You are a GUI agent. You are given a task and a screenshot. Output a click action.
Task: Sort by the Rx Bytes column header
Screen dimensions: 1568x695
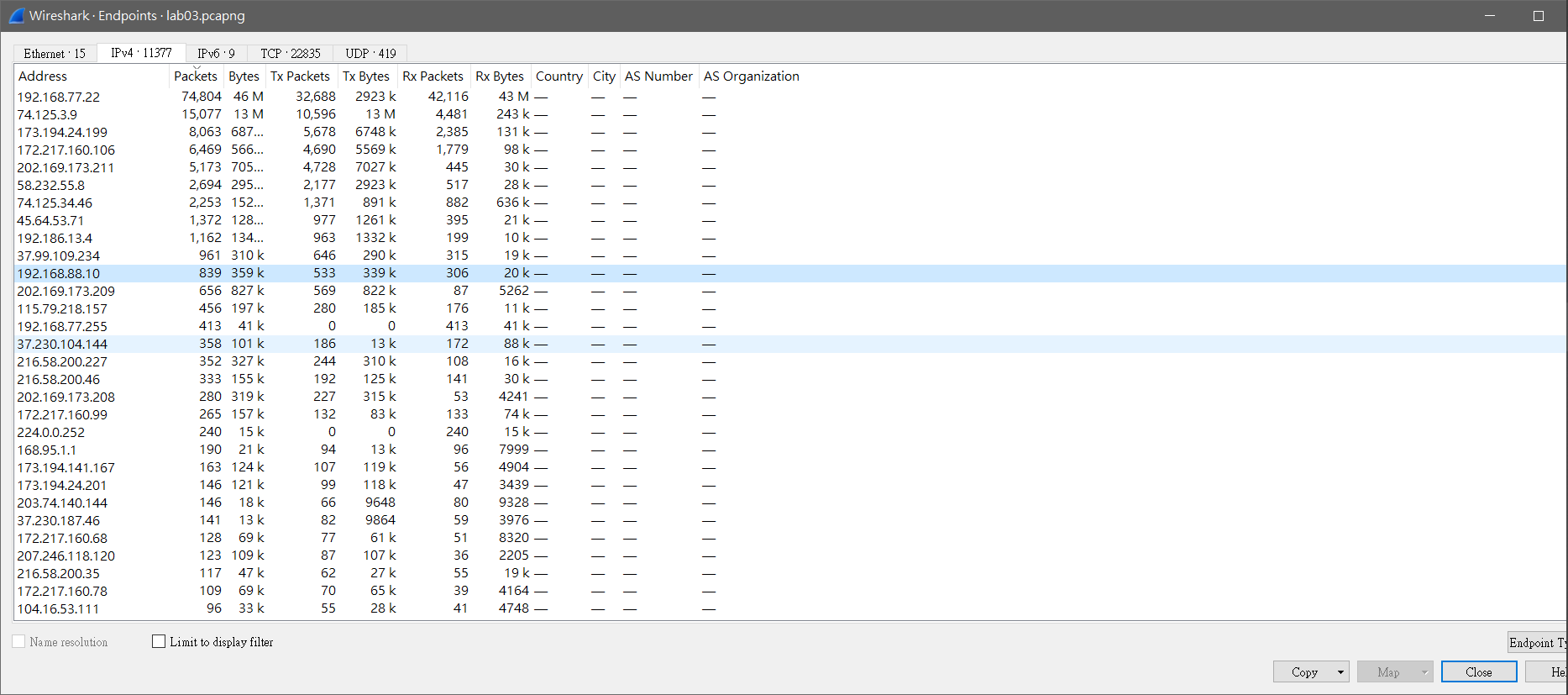(501, 76)
